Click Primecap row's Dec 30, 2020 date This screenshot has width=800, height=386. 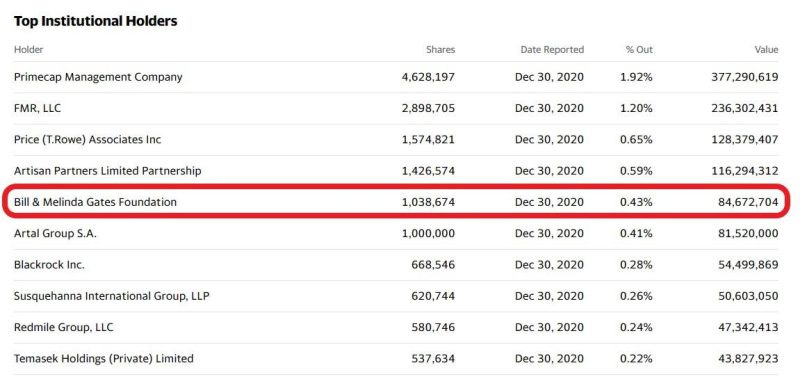pos(549,77)
